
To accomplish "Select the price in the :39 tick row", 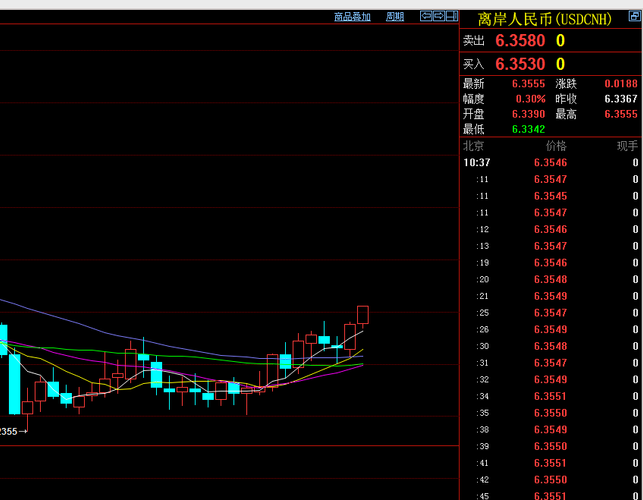I will 550,446.
